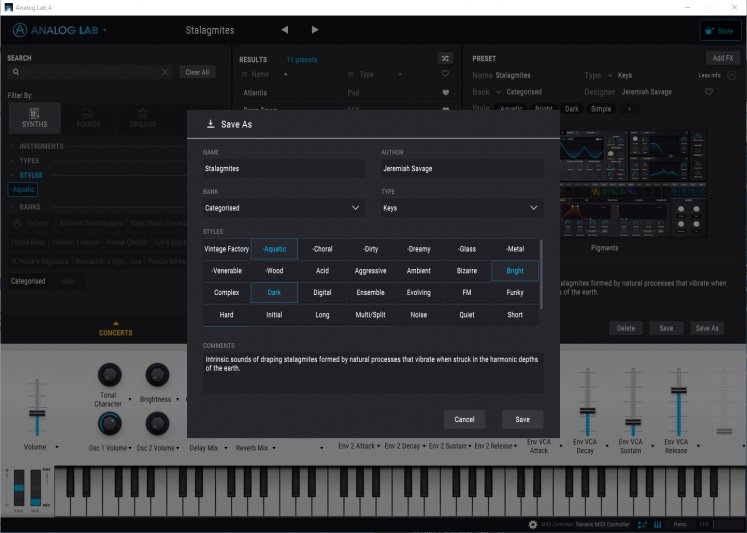Click the Arturia Analog Lab logo icon
Image resolution: width=747 pixels, height=533 pixels.
tap(20, 30)
